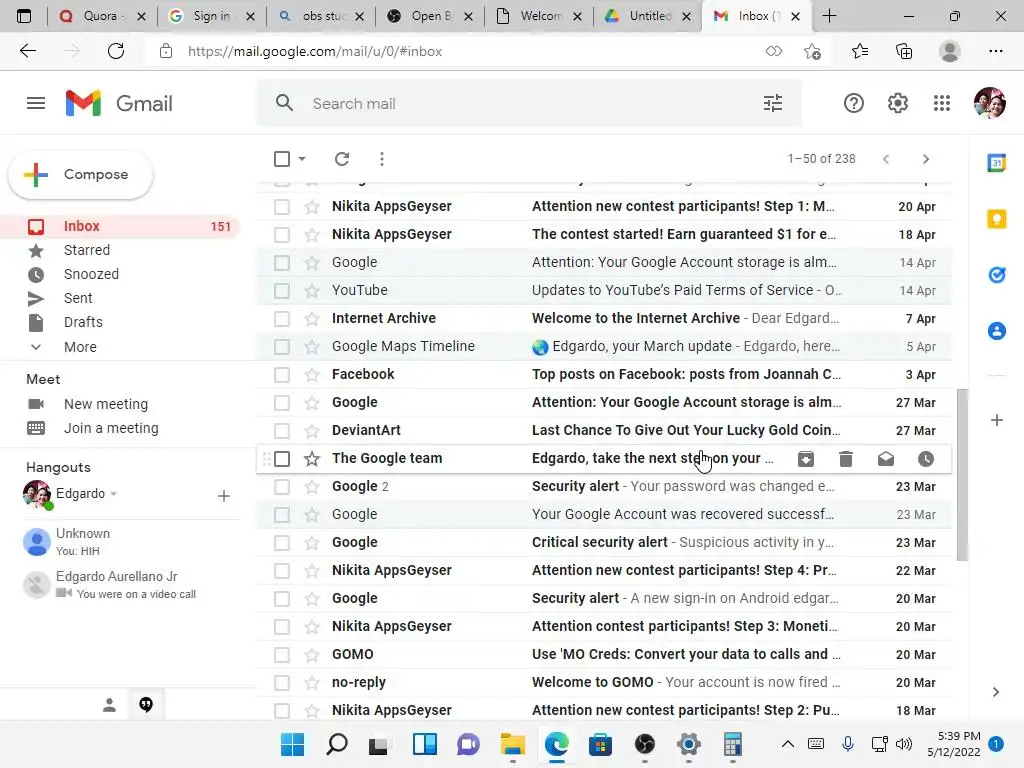1024x768 pixels.
Task: Open Windows Start menu
Action: point(293,744)
